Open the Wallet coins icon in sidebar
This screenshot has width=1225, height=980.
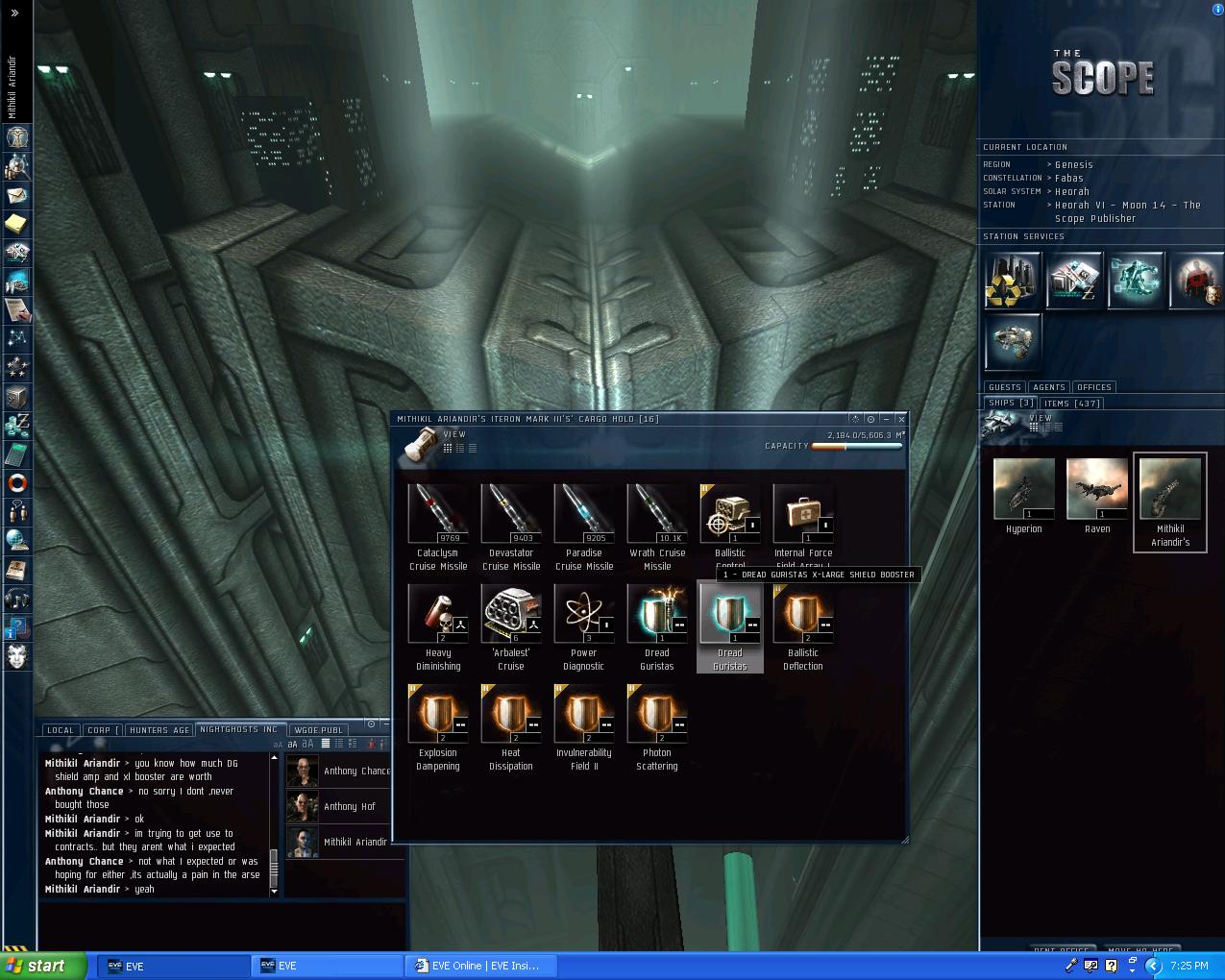pos(17,426)
